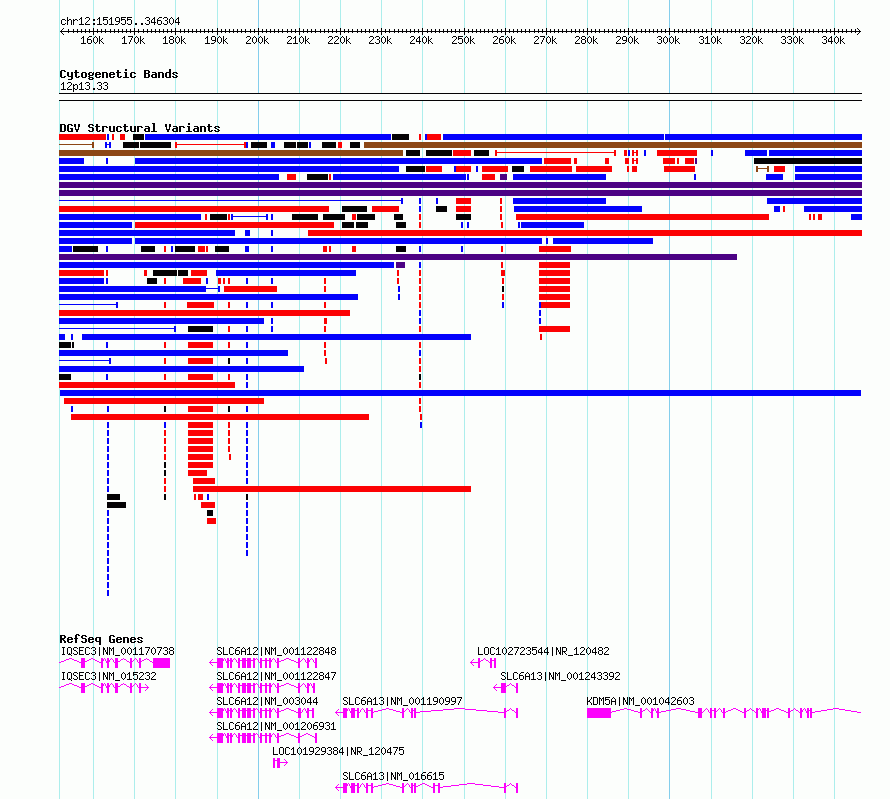Click the 240k ruler tick label

click(421, 40)
